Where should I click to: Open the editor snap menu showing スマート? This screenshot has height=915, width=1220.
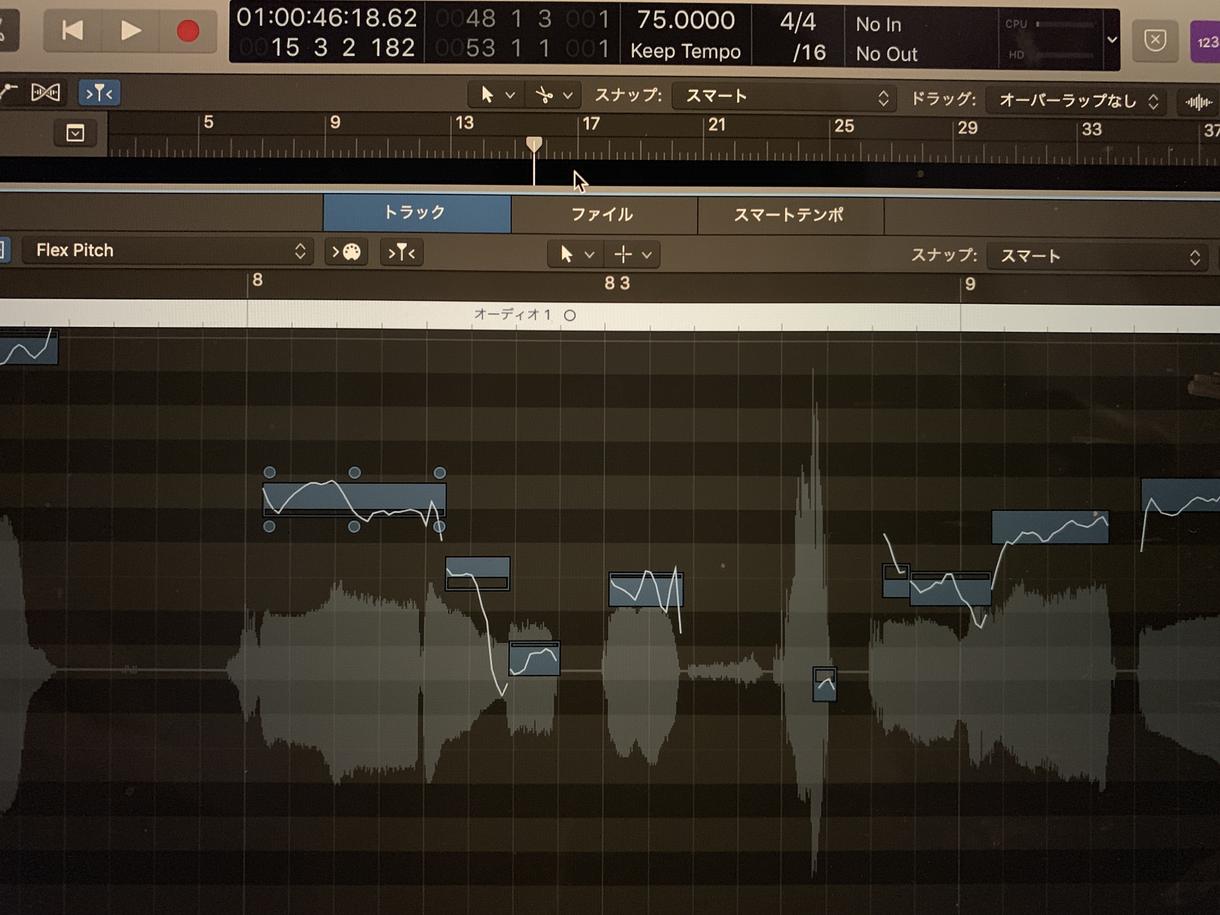[x=1097, y=257]
